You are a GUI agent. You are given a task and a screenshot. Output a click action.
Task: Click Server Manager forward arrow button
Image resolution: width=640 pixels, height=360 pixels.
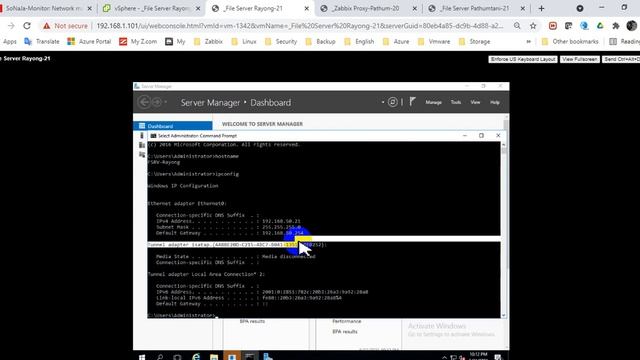click(x=157, y=102)
